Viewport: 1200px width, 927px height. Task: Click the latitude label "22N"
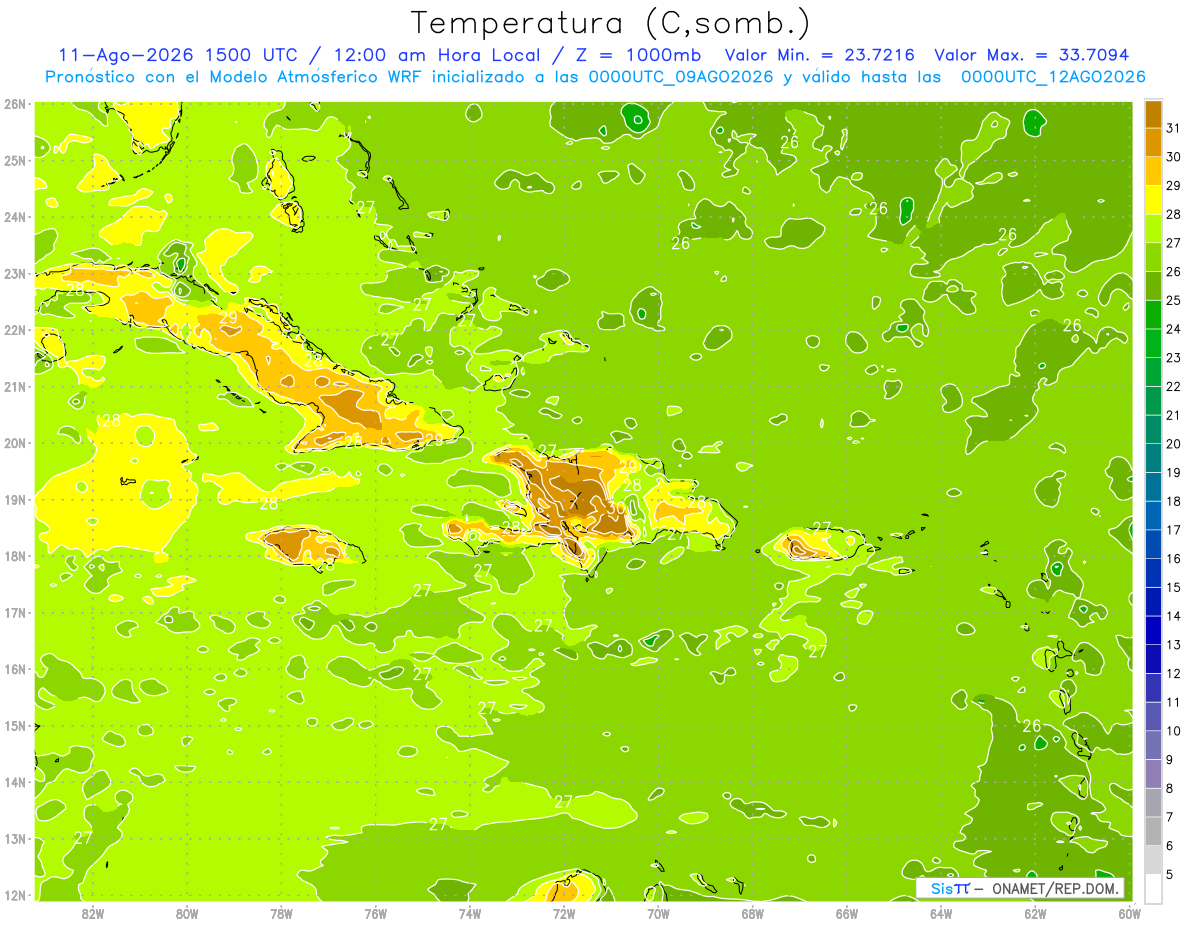[x=15, y=330]
